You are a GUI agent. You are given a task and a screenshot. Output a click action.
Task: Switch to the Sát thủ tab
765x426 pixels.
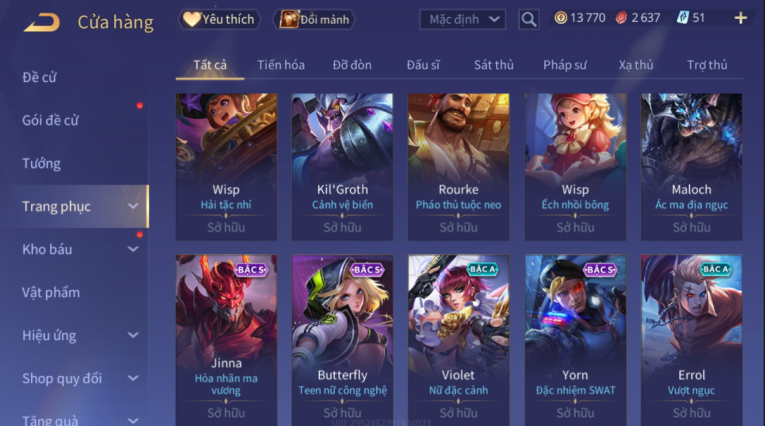[x=494, y=65]
